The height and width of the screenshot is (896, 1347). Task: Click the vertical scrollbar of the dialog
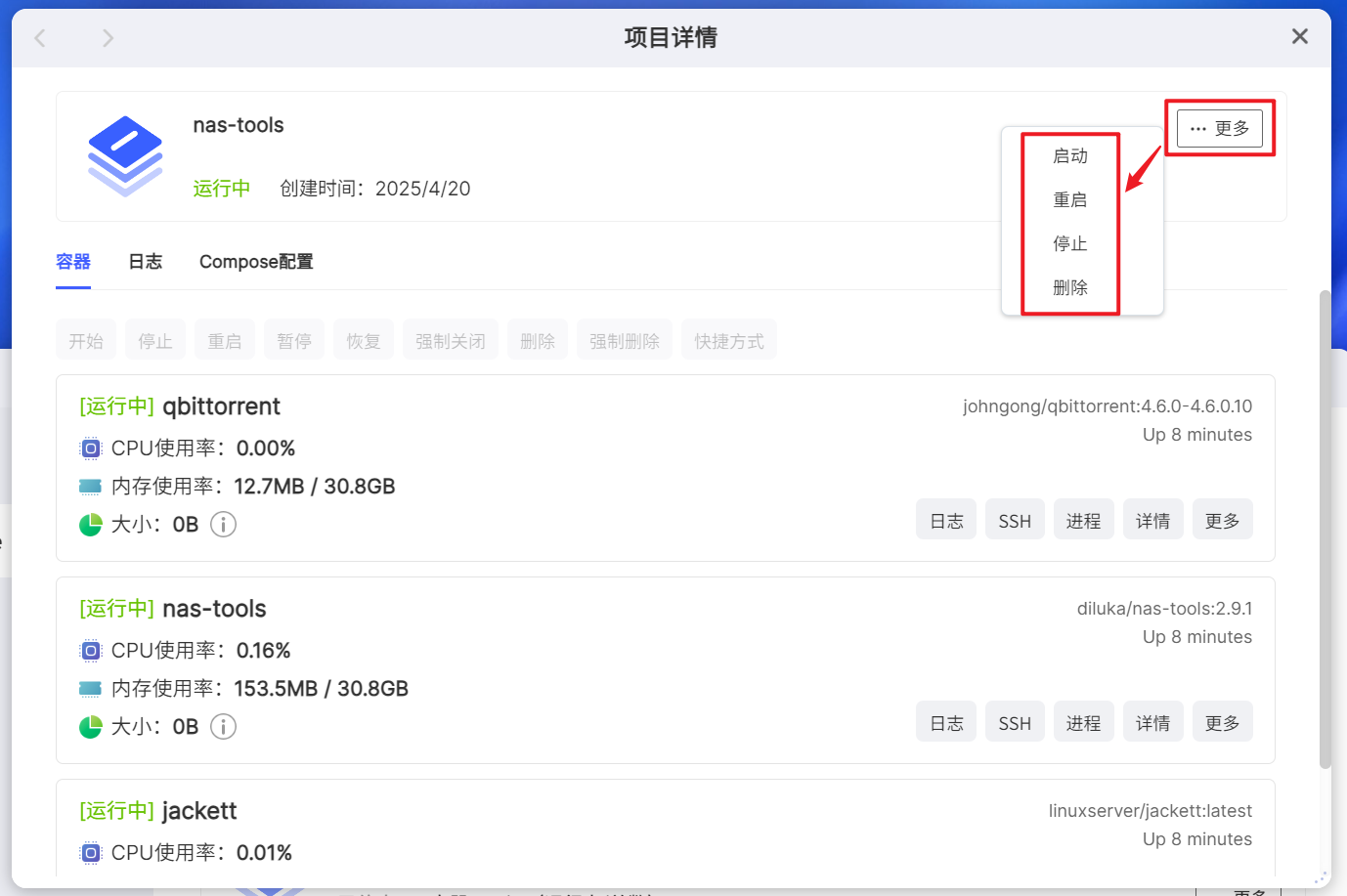coord(1325,529)
